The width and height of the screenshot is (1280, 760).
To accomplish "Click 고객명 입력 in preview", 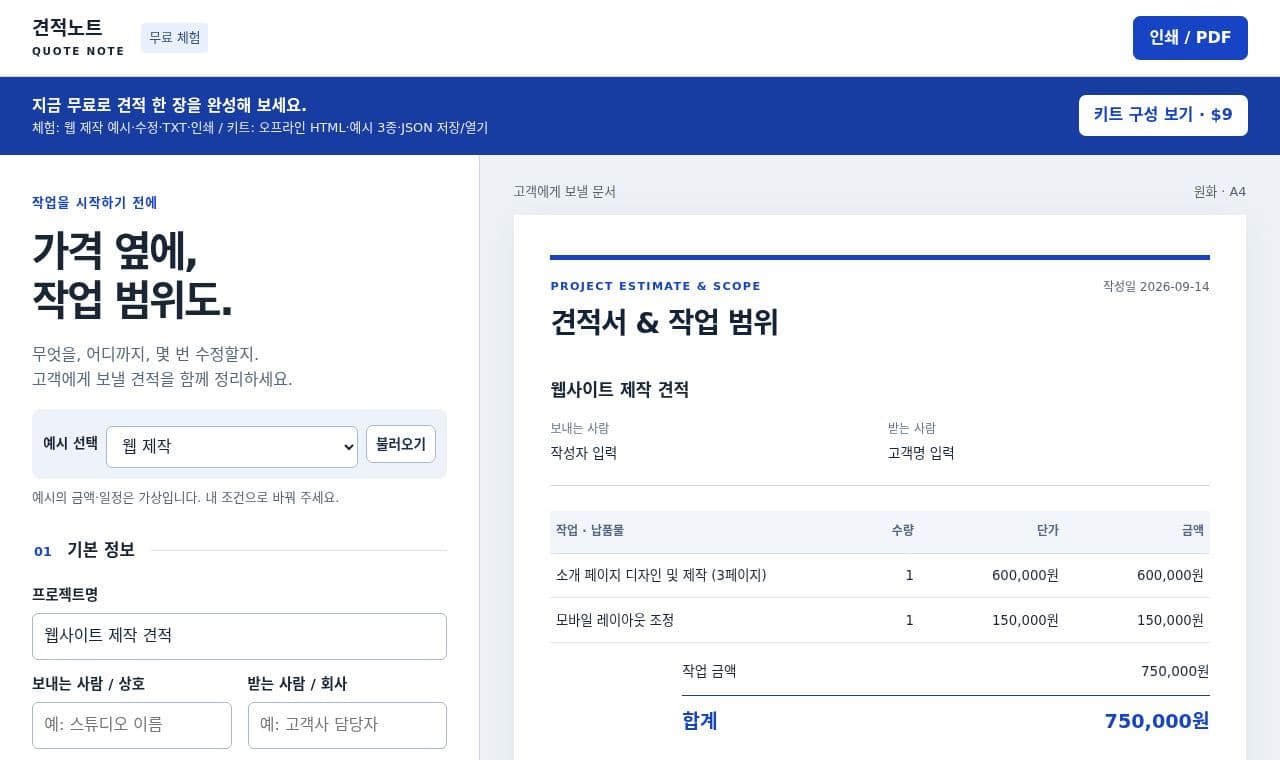I will (921, 453).
